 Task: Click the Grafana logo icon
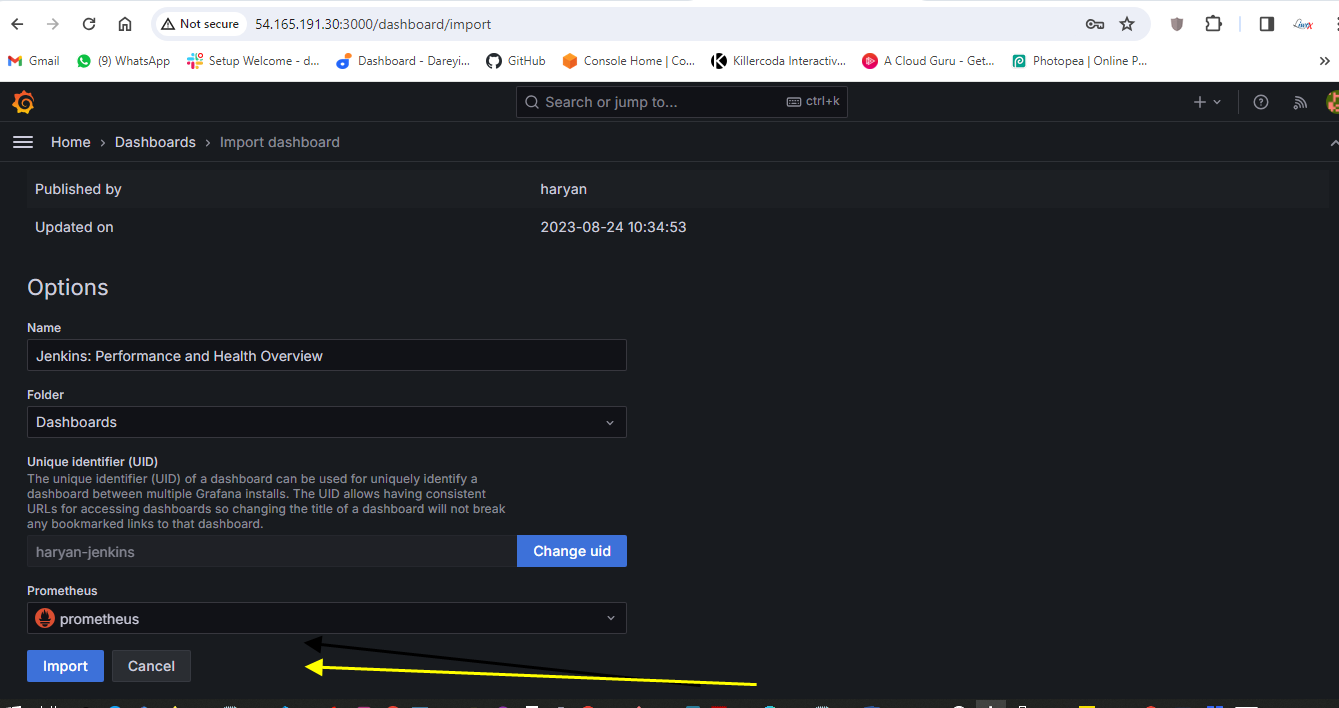(23, 102)
